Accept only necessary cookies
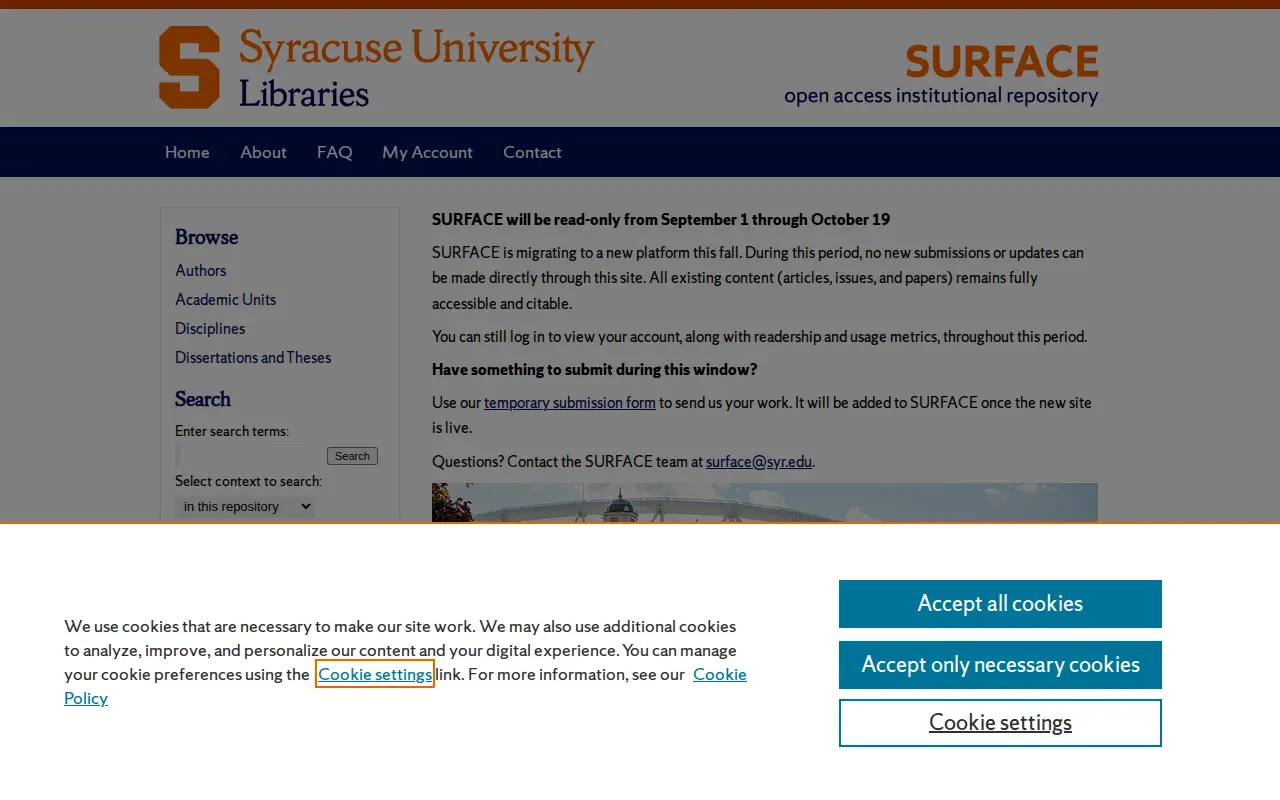This screenshot has height=800, width=1280. (1000, 665)
